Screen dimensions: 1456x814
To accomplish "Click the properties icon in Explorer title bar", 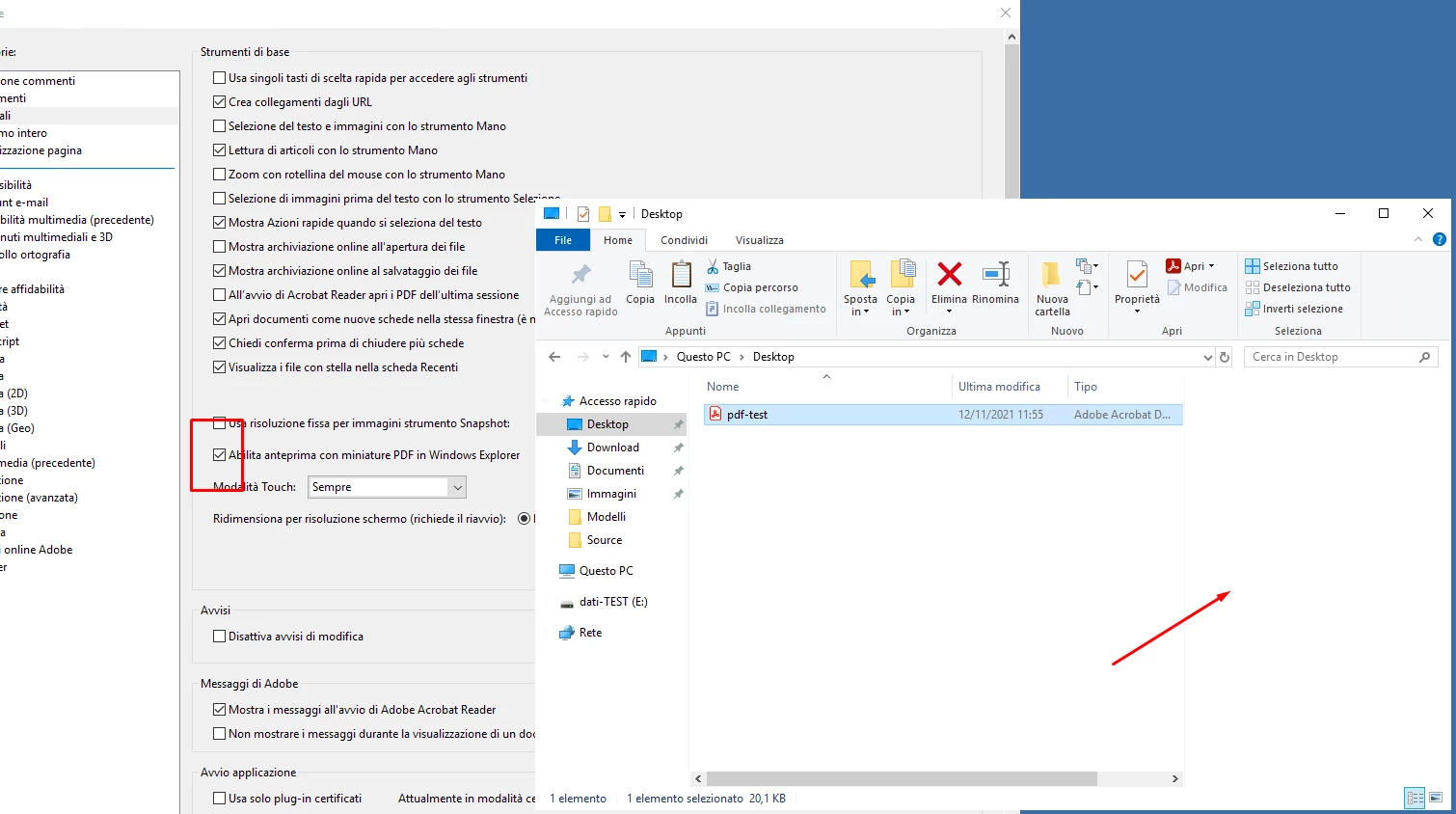I will (x=583, y=214).
